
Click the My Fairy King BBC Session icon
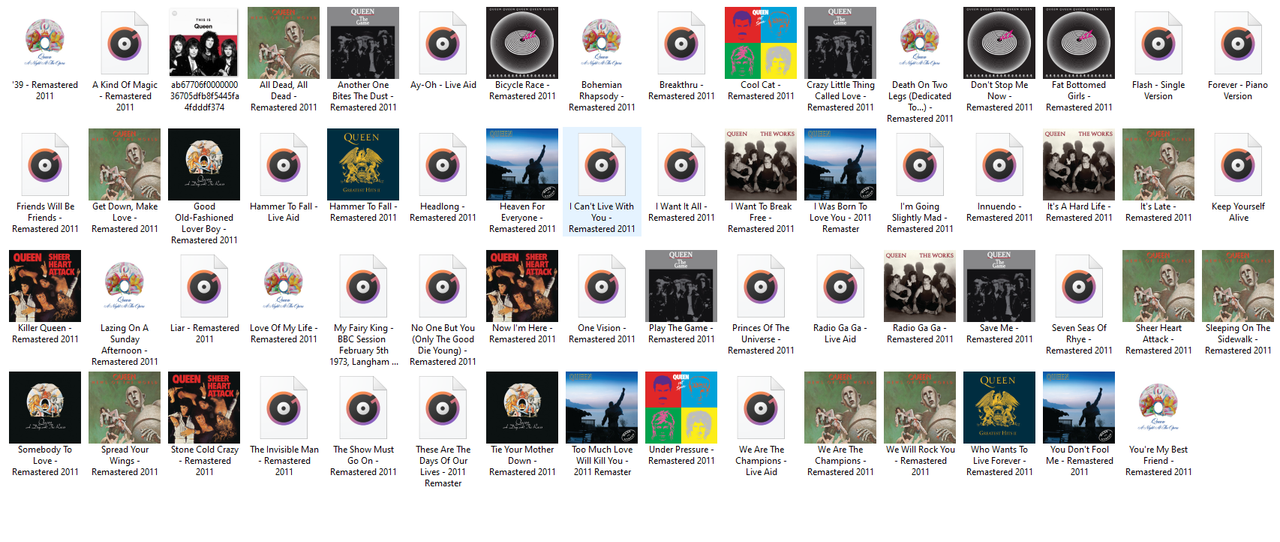coord(364,286)
